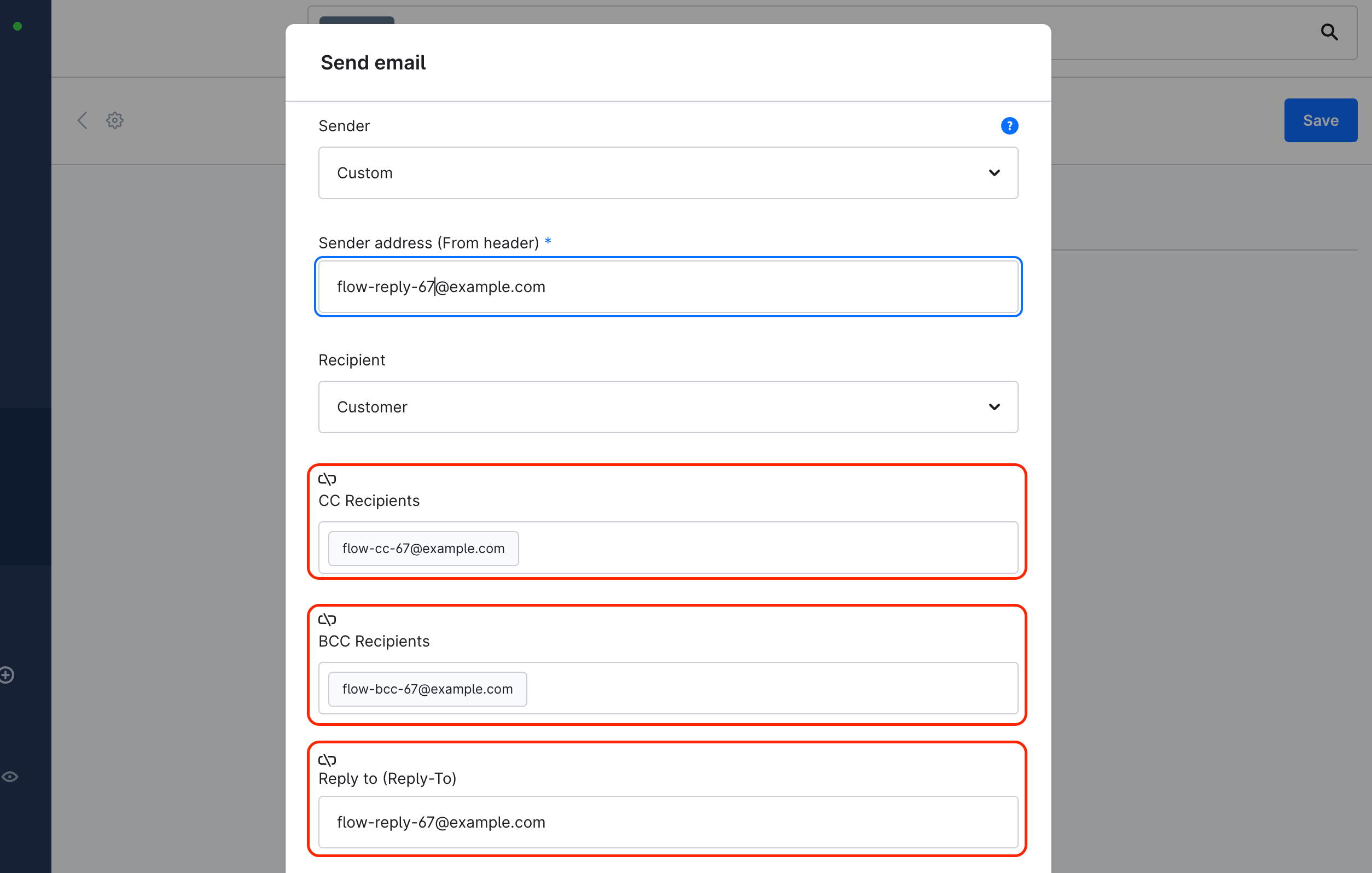Click the Sender address From header field
This screenshot has width=1372, height=873.
668,287
